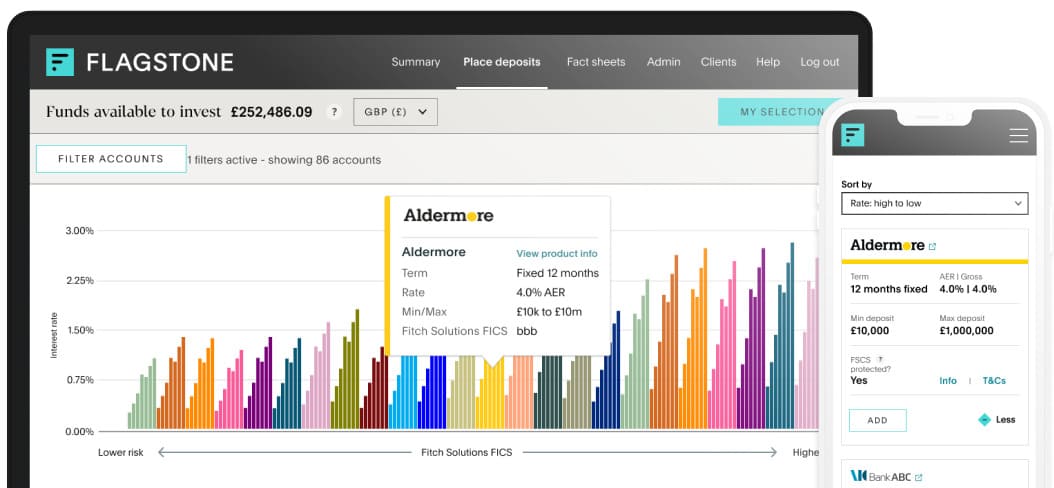Open the Fact sheets tab

point(596,62)
